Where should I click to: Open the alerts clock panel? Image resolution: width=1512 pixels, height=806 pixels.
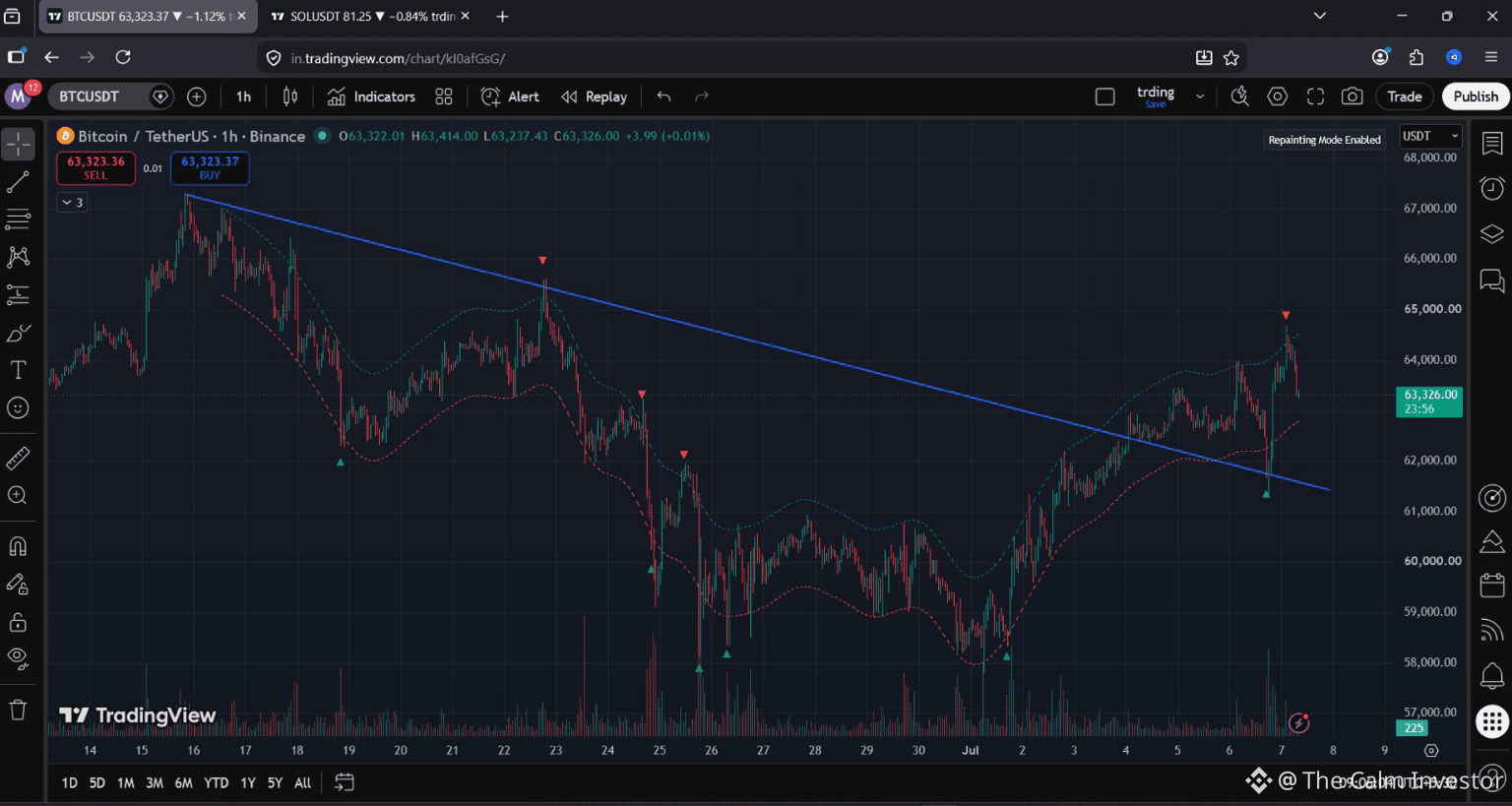pyautogui.click(x=1492, y=188)
